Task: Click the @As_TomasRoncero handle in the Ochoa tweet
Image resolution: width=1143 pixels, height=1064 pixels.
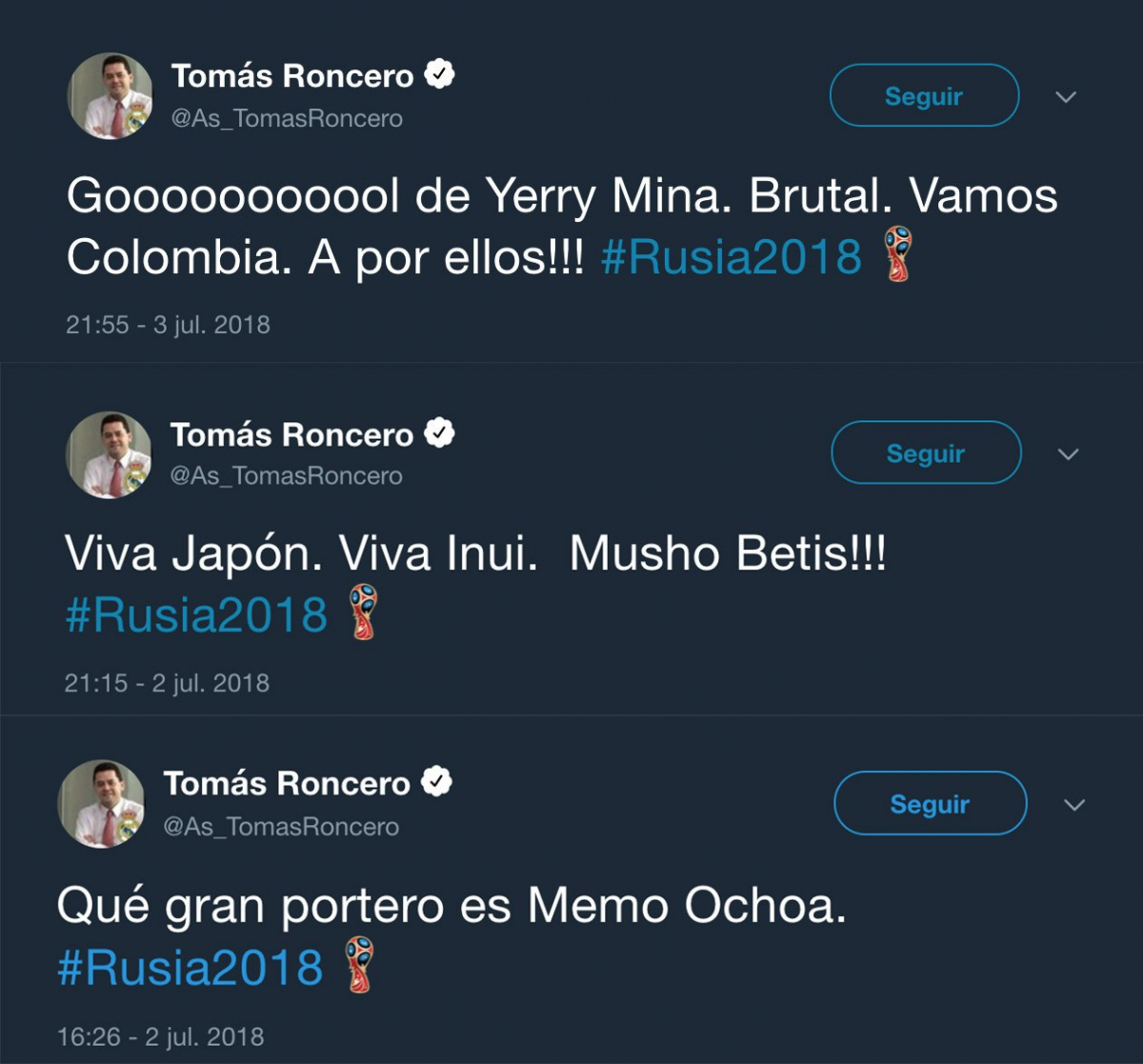Action: point(281,827)
